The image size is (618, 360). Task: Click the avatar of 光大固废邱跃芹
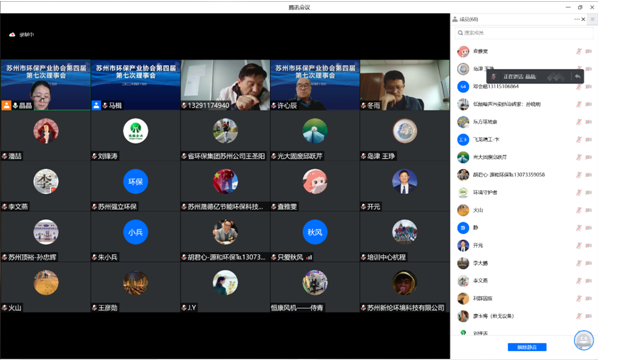[x=315, y=131]
